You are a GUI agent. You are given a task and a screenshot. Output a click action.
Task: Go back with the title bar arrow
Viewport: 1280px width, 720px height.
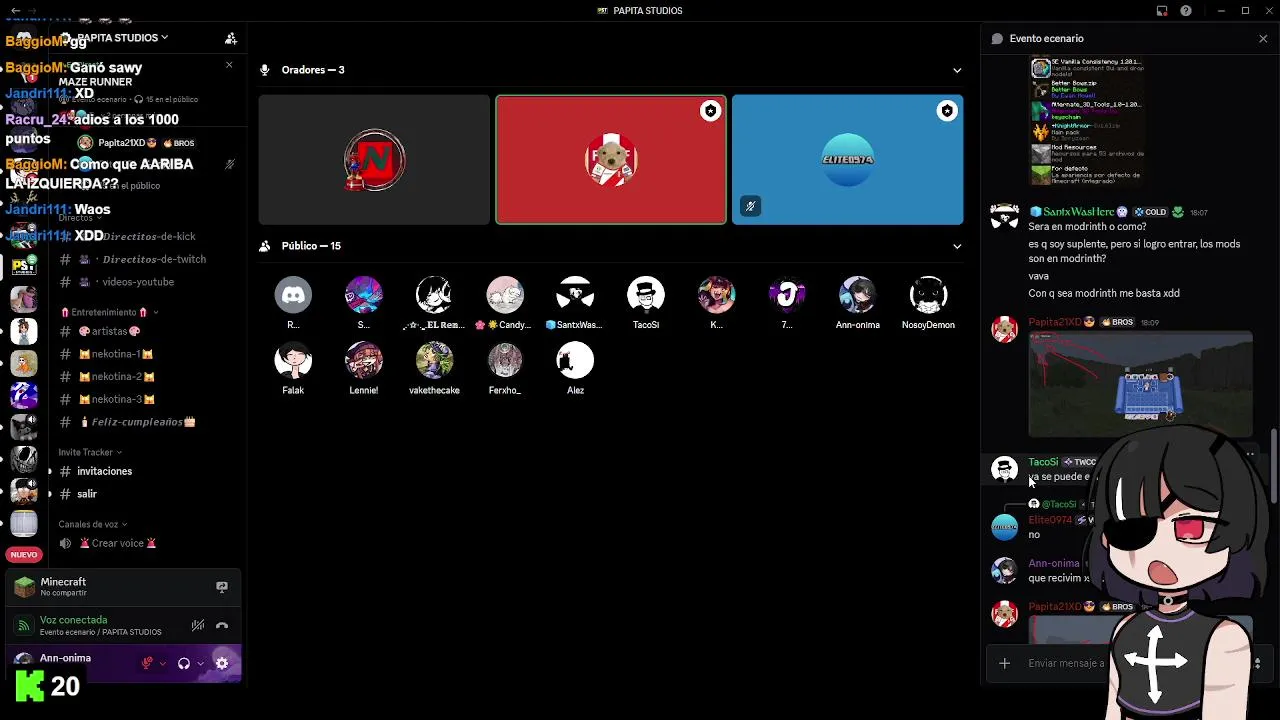point(16,11)
